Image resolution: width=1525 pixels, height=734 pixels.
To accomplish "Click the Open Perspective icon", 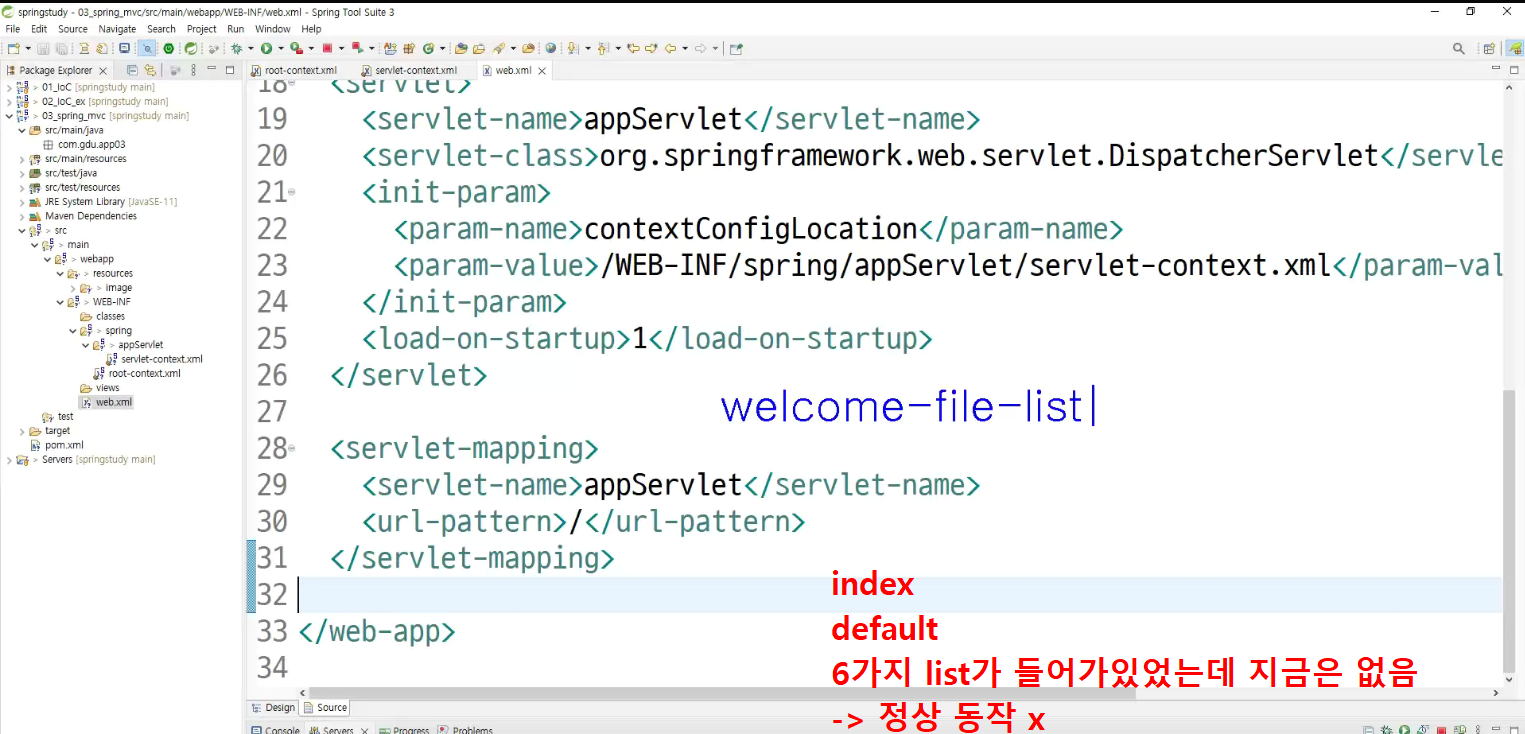I will [x=1488, y=48].
